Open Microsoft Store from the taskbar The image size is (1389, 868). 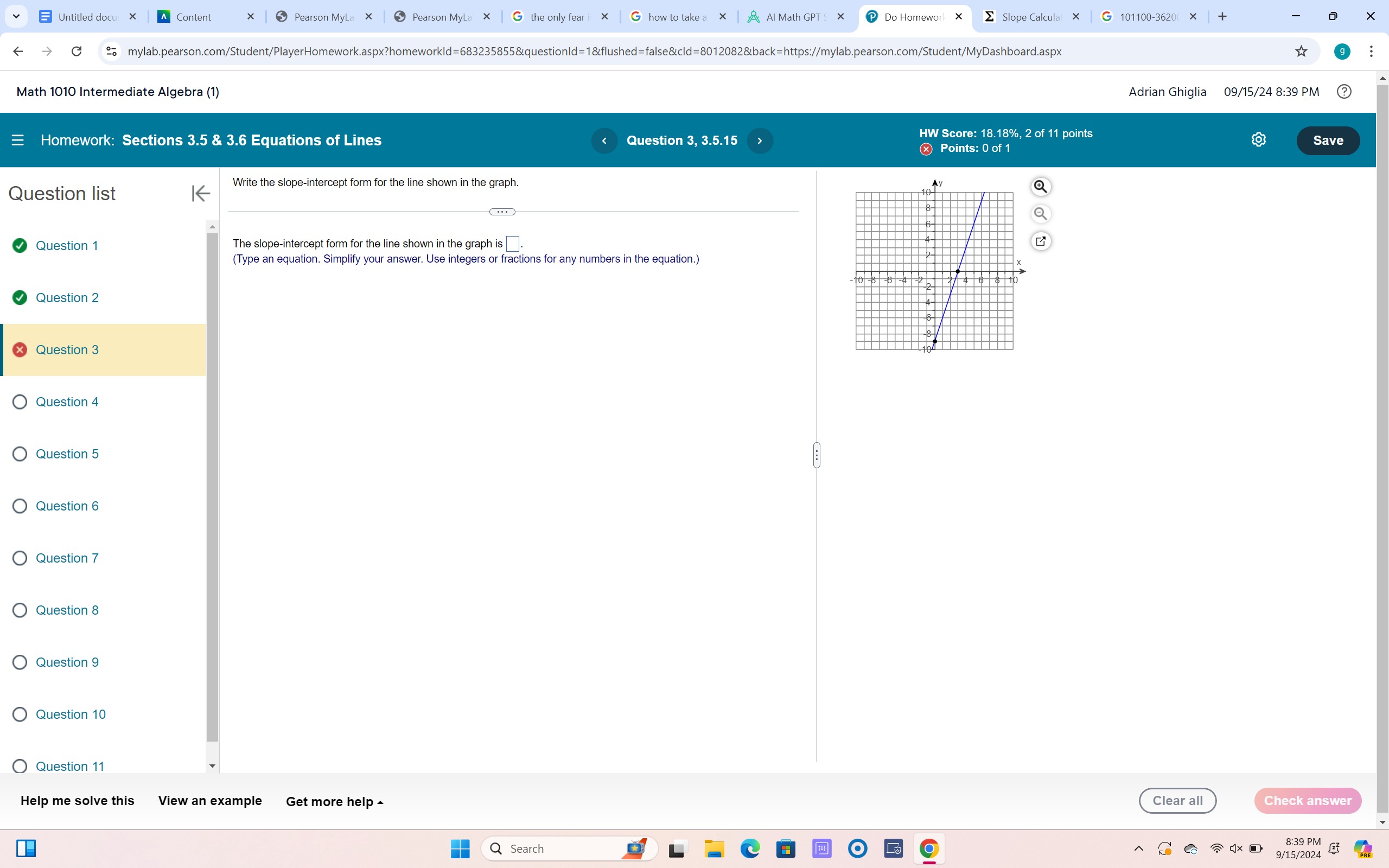[x=786, y=848]
